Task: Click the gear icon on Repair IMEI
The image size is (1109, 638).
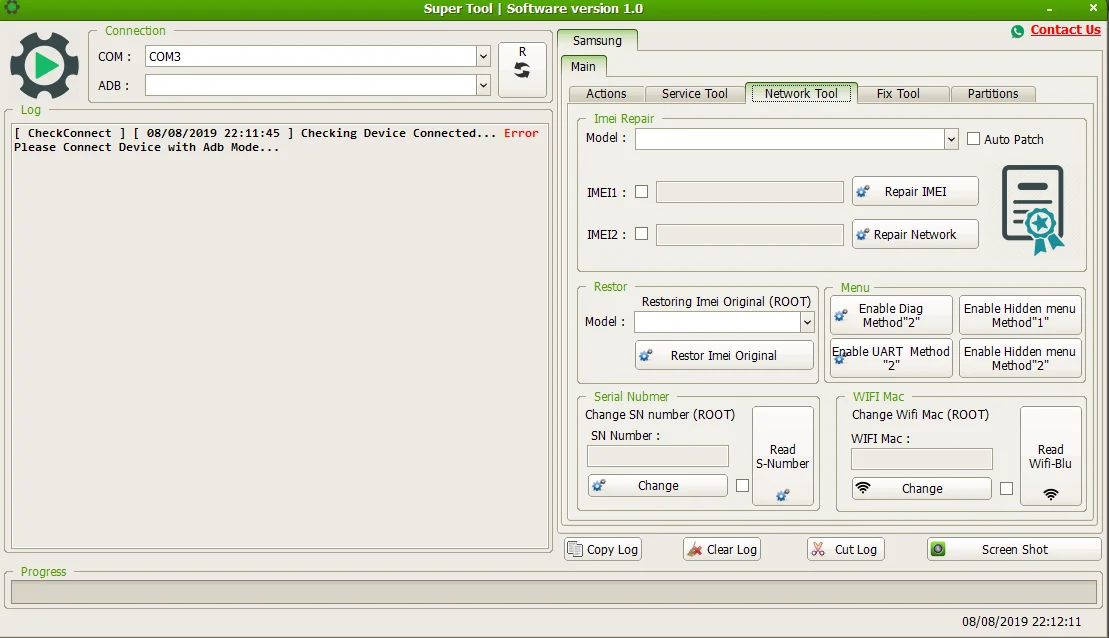Action: coord(863,191)
